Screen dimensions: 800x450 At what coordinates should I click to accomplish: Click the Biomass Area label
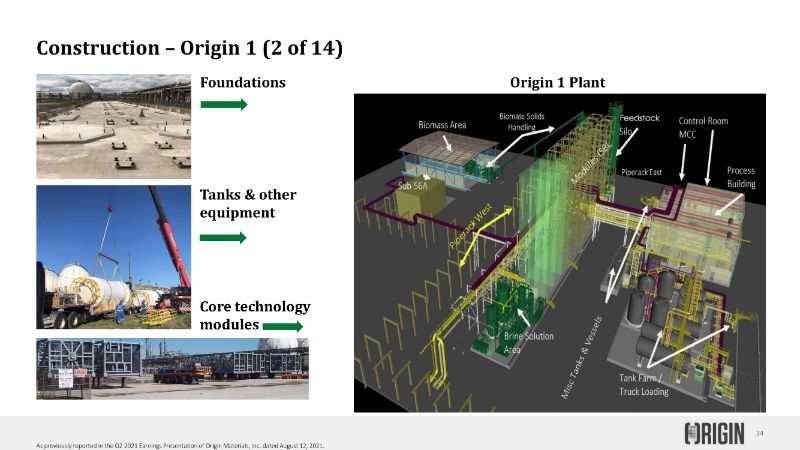coord(442,125)
